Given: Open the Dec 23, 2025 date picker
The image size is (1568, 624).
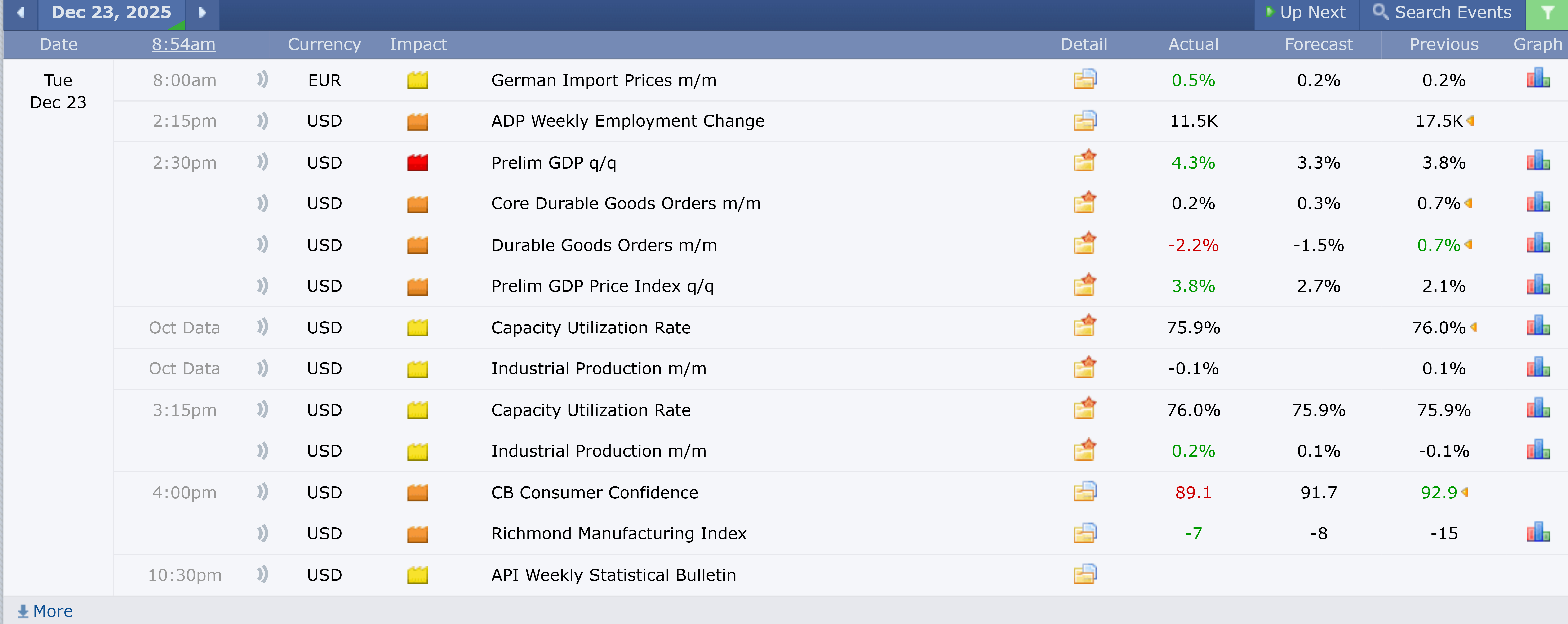Looking at the screenshot, I should pyautogui.click(x=111, y=13).
